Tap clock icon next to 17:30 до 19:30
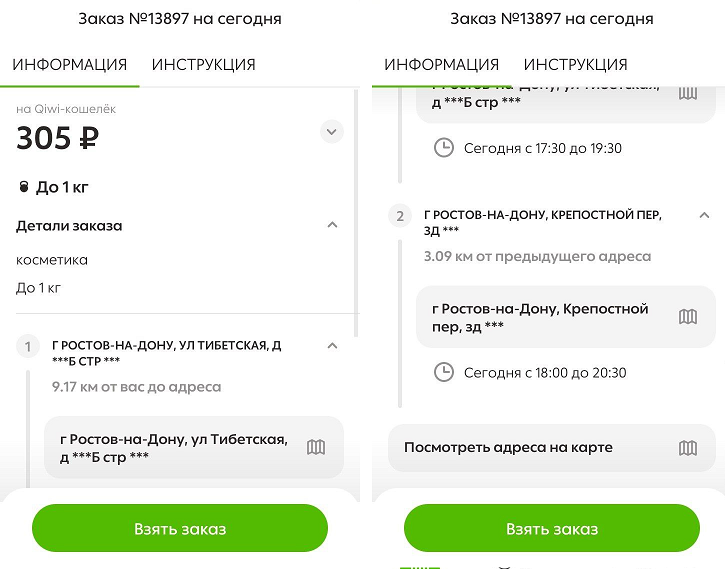The image size is (725, 569). [x=443, y=148]
